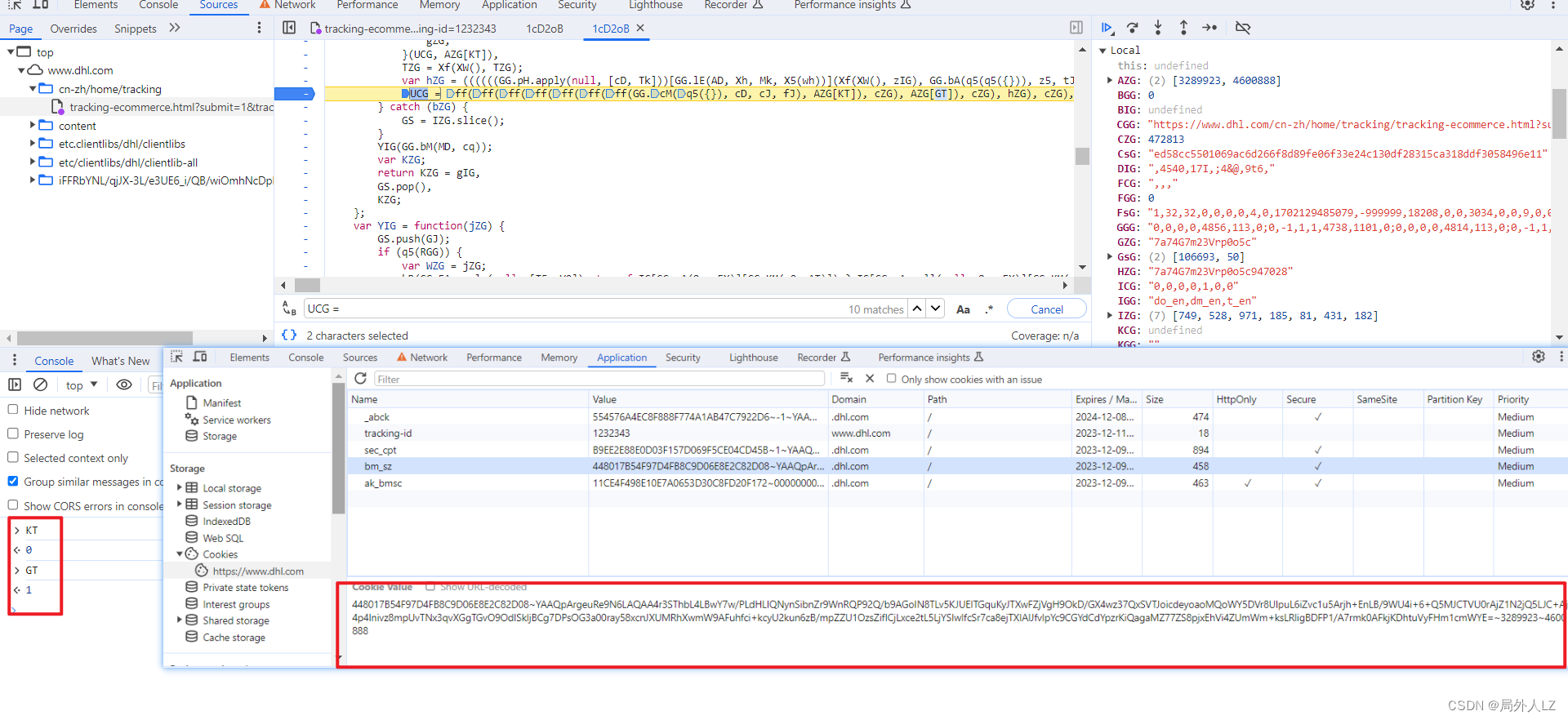Select https://www.dhl.com cookies entry
The width and height of the screenshot is (1568, 720).
coord(257,571)
